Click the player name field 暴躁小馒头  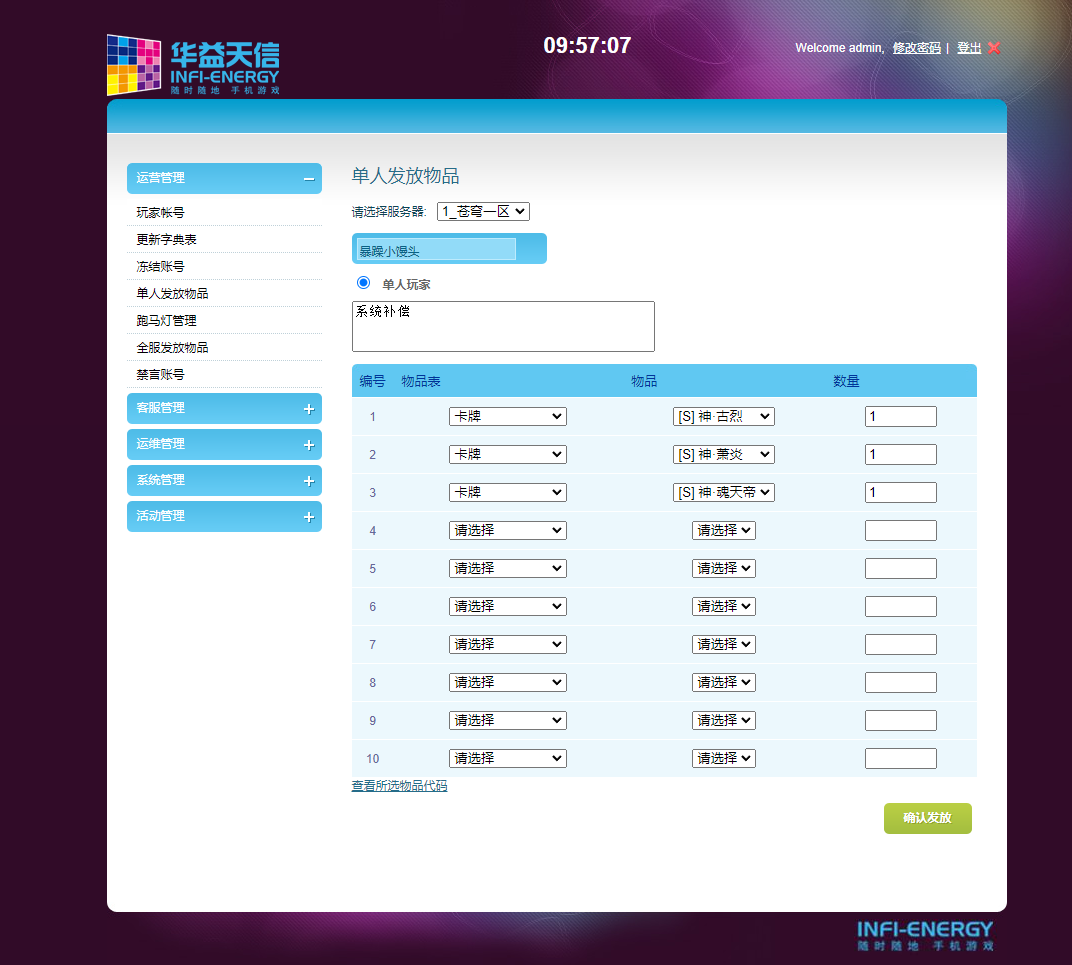click(x=436, y=249)
